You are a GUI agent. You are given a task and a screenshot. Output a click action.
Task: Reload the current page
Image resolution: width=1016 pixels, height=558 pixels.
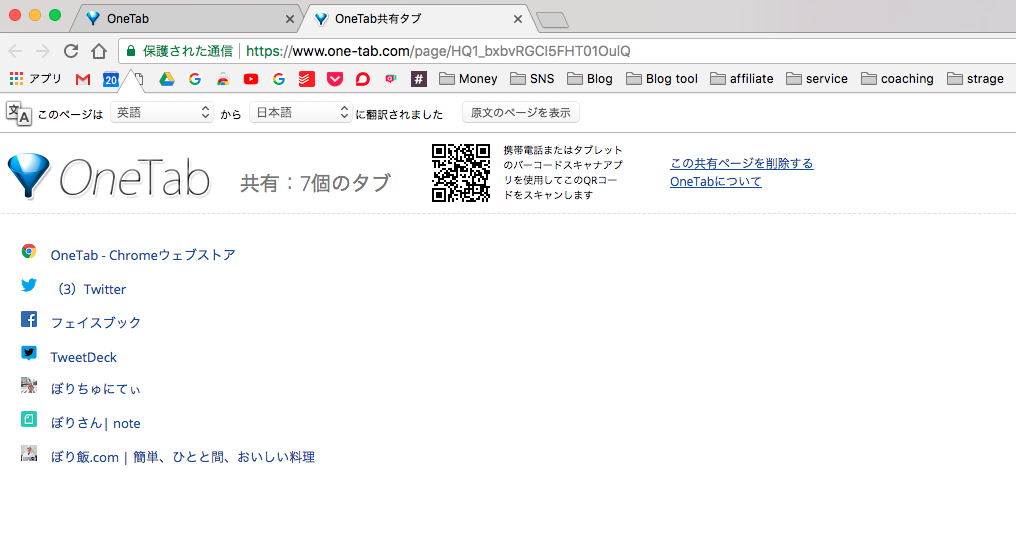(71, 51)
